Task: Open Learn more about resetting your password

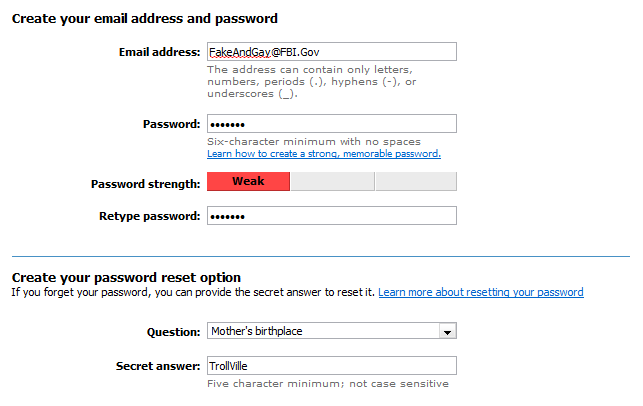Action: 480,292
